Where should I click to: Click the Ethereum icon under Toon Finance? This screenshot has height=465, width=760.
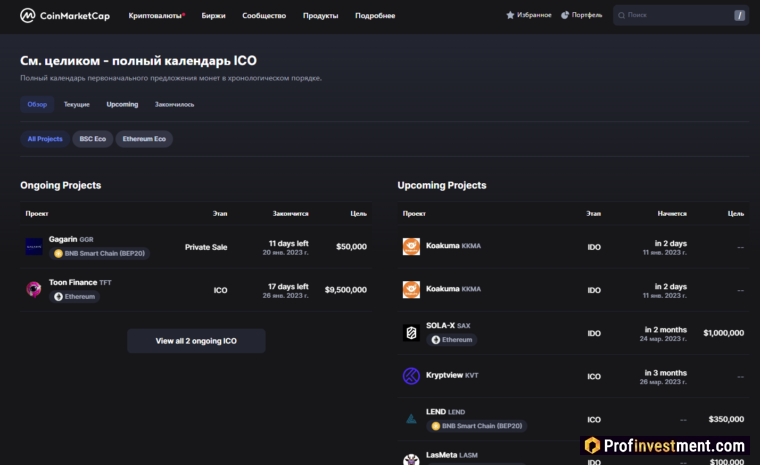58,297
